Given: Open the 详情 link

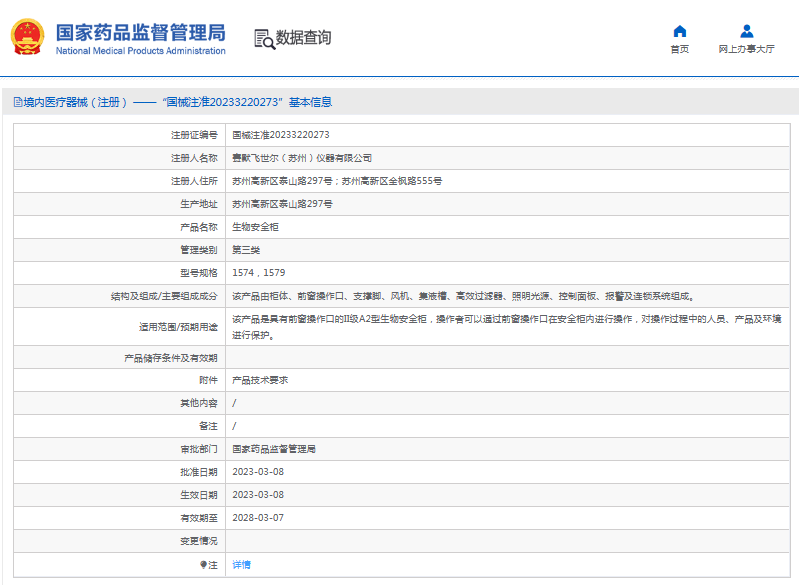Looking at the screenshot, I should (x=241, y=565).
